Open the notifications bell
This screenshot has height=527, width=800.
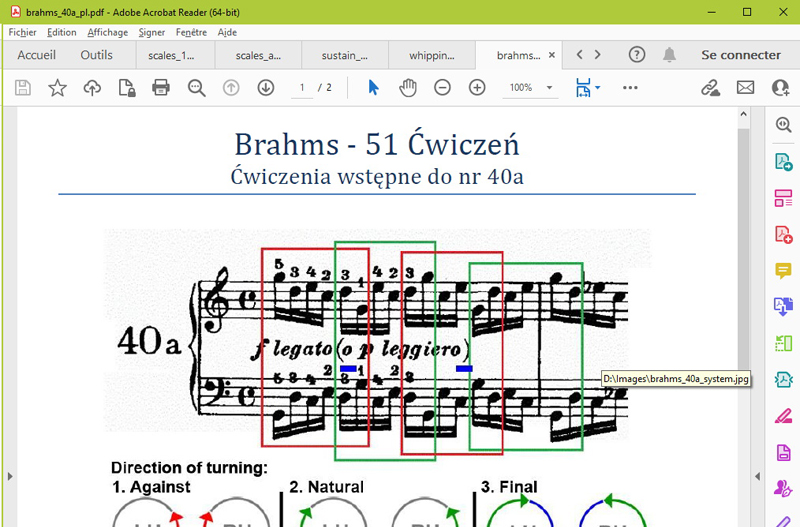(669, 55)
